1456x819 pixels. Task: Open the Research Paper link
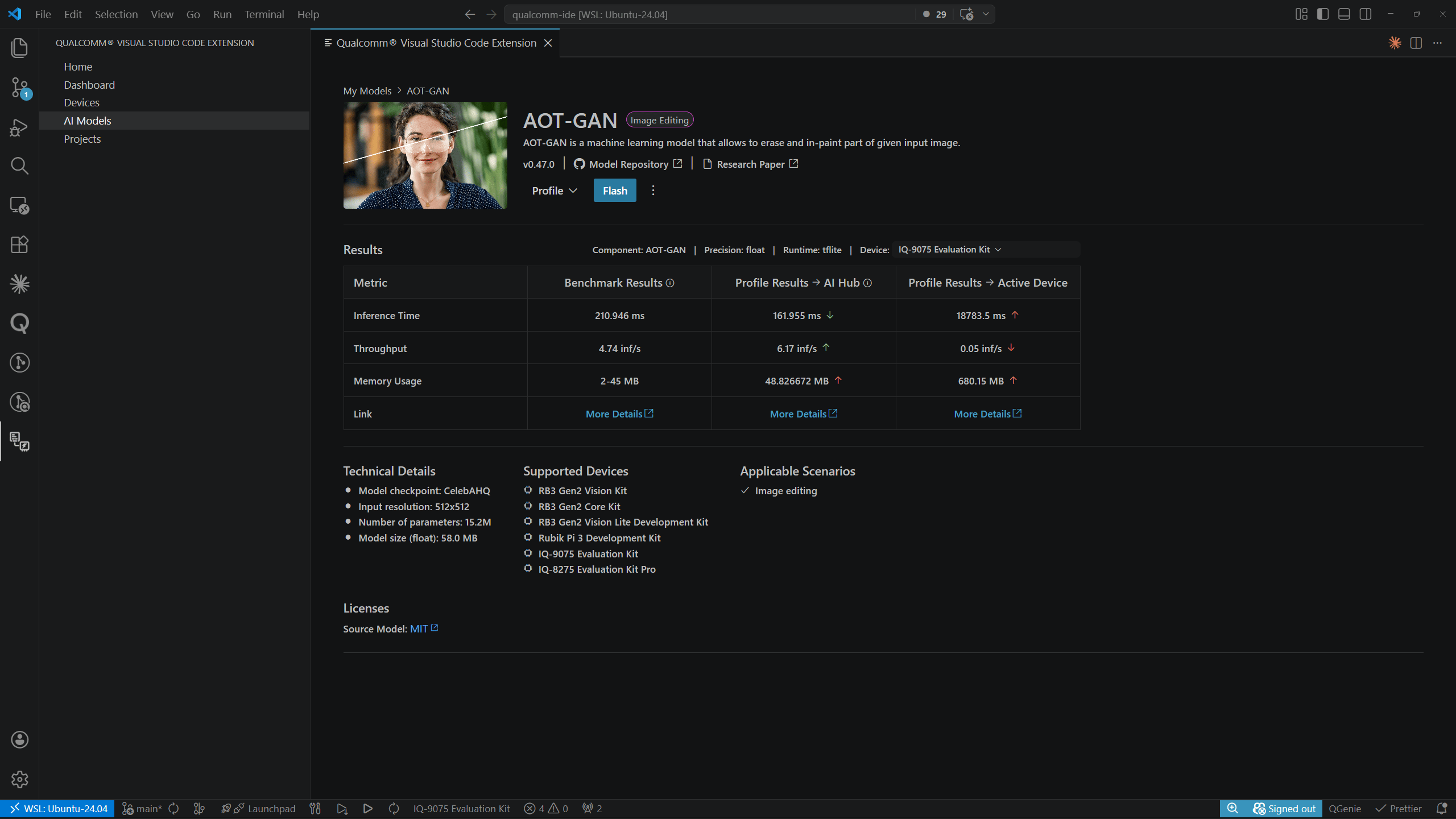750,164
